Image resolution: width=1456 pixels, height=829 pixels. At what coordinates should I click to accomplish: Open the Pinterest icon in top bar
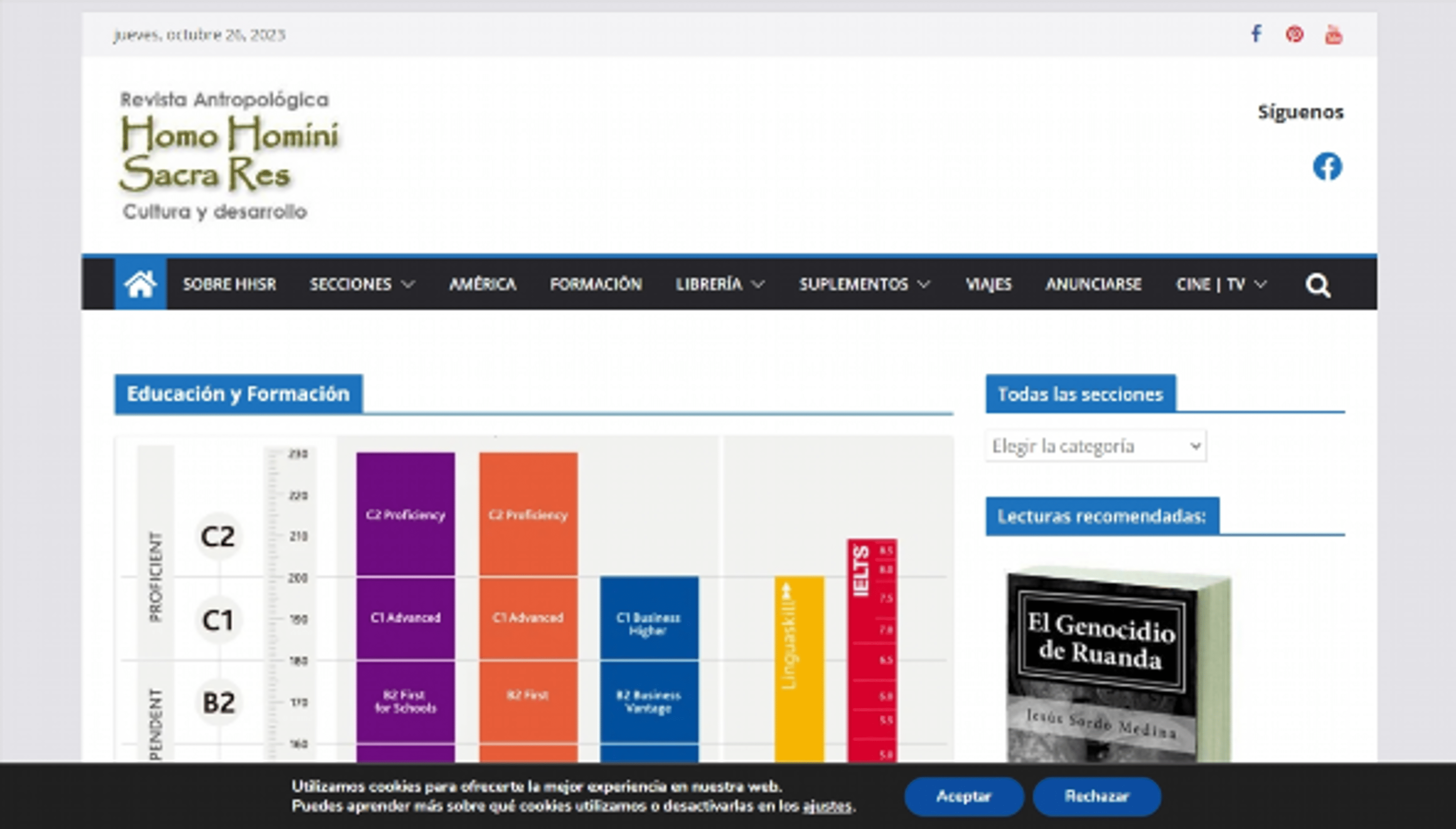click(1294, 34)
